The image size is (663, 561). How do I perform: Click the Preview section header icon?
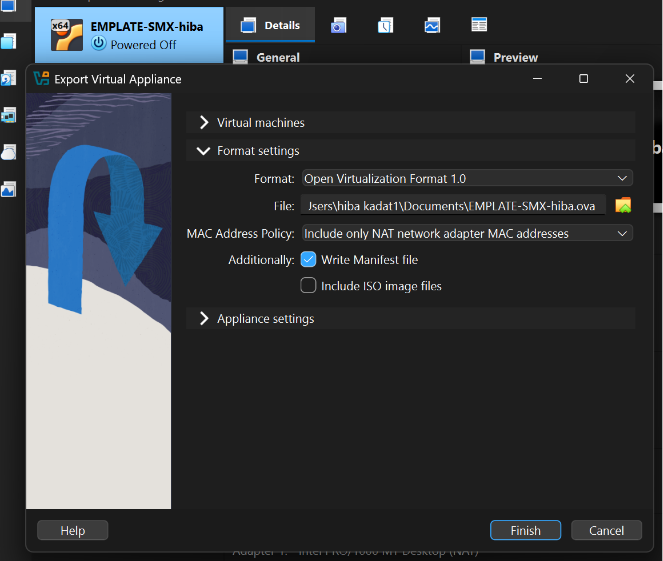pyautogui.click(x=477, y=57)
